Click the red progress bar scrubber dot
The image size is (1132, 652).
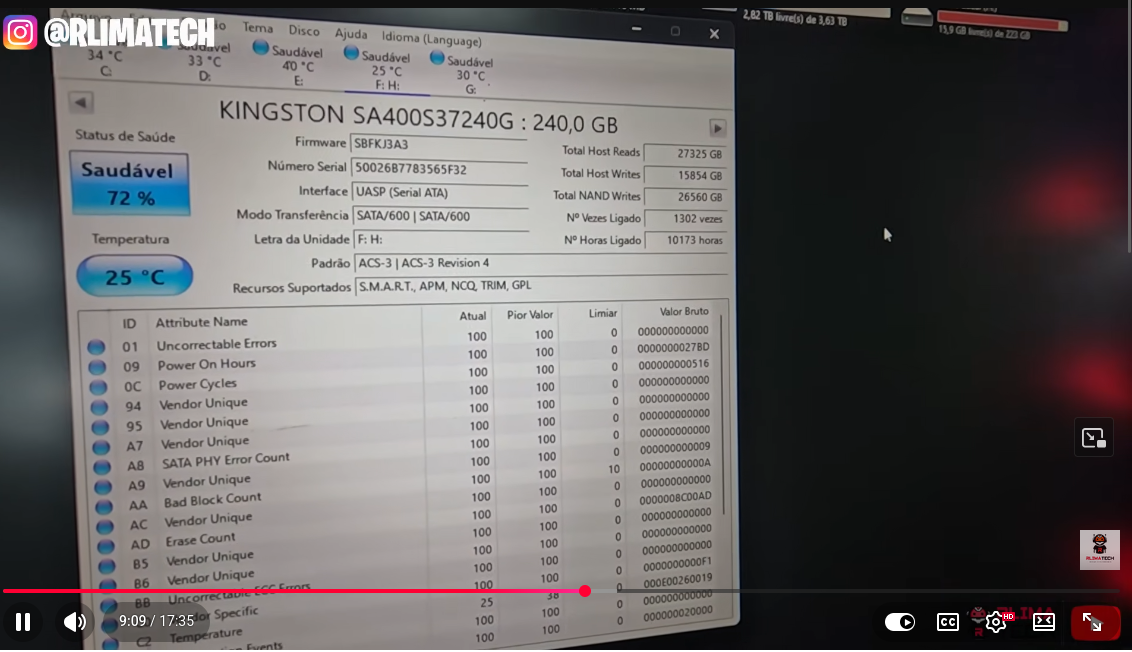pos(585,591)
